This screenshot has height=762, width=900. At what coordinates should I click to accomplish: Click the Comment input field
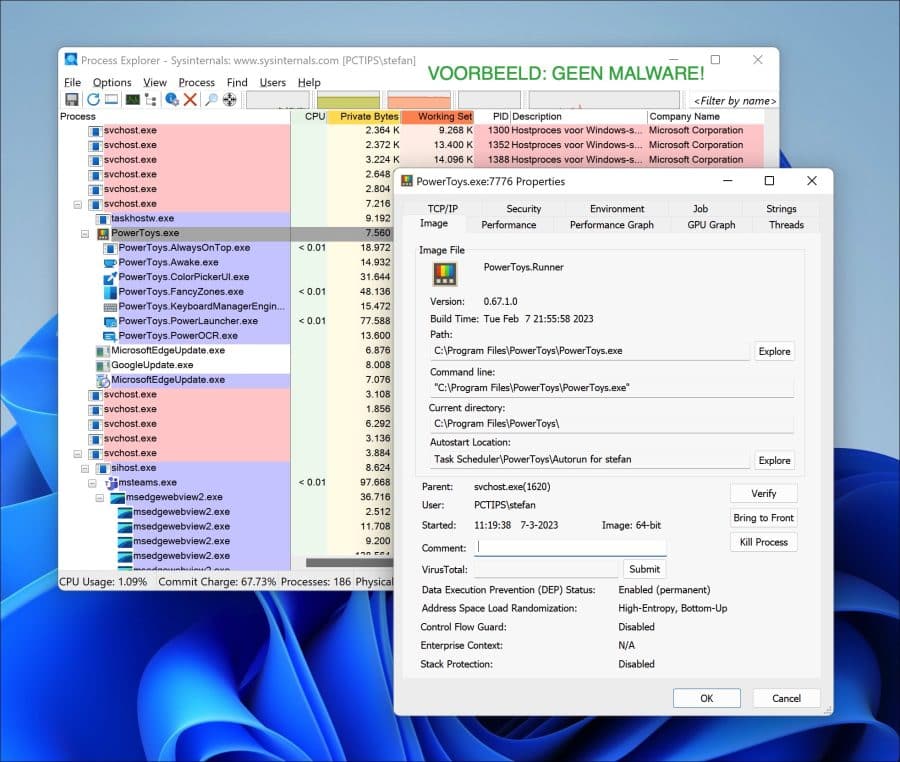[x=571, y=547]
